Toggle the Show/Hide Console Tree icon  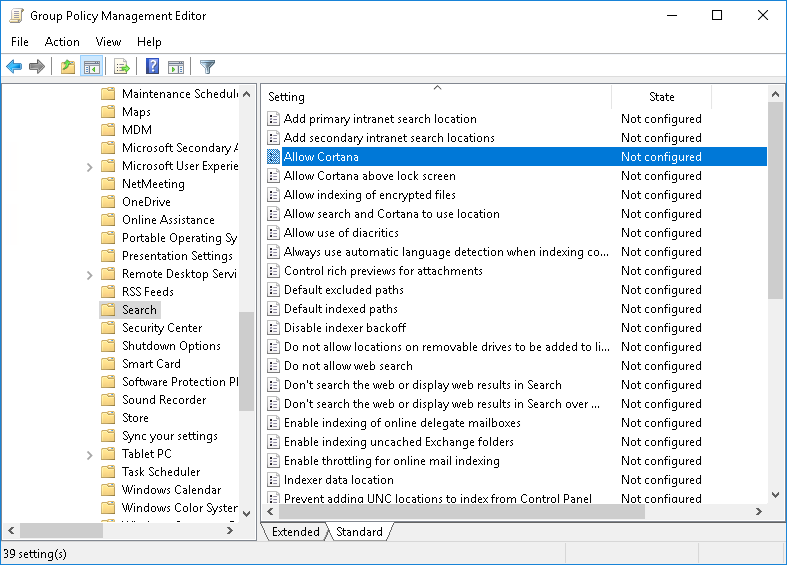91,67
